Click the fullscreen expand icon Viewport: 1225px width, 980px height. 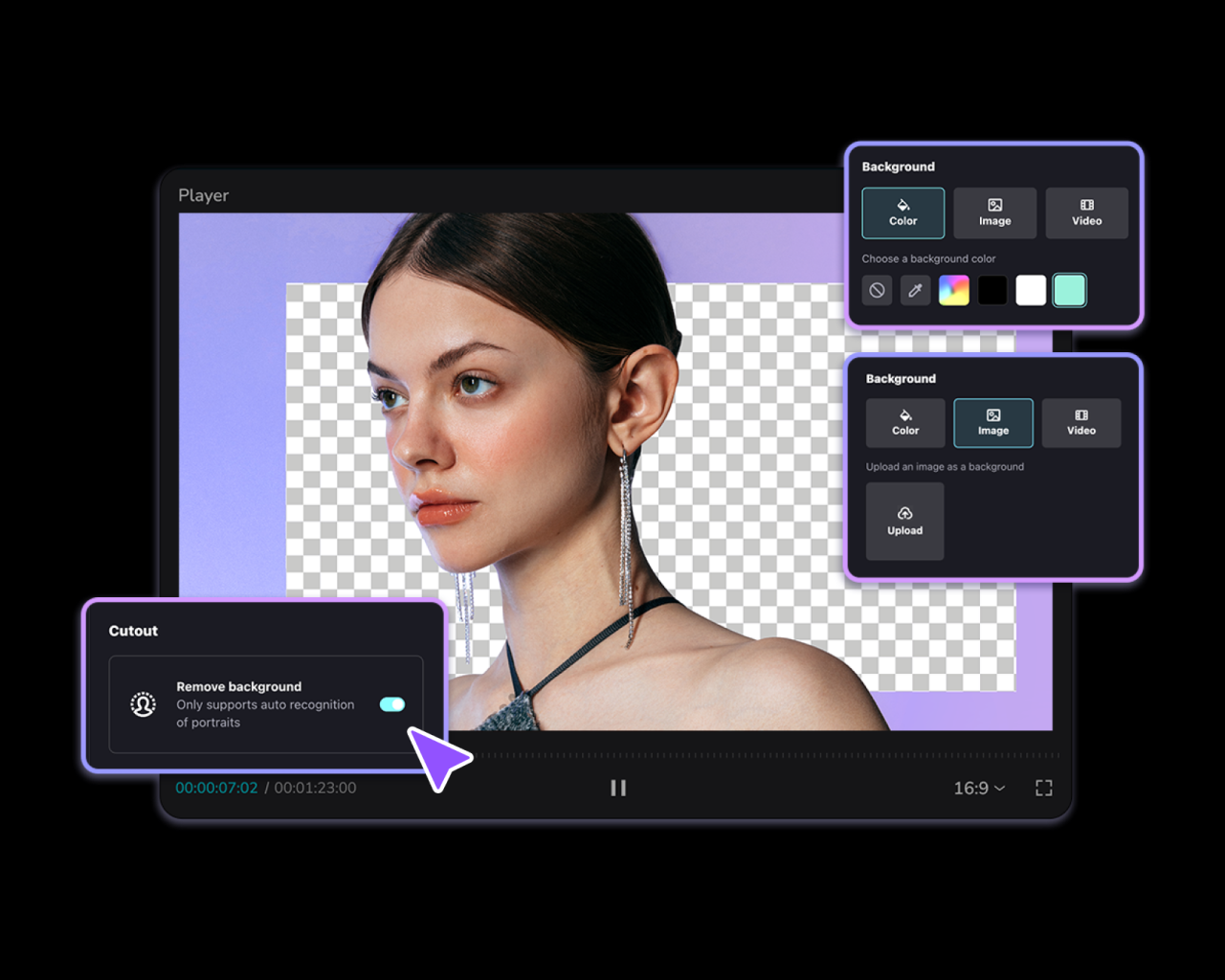click(1043, 788)
